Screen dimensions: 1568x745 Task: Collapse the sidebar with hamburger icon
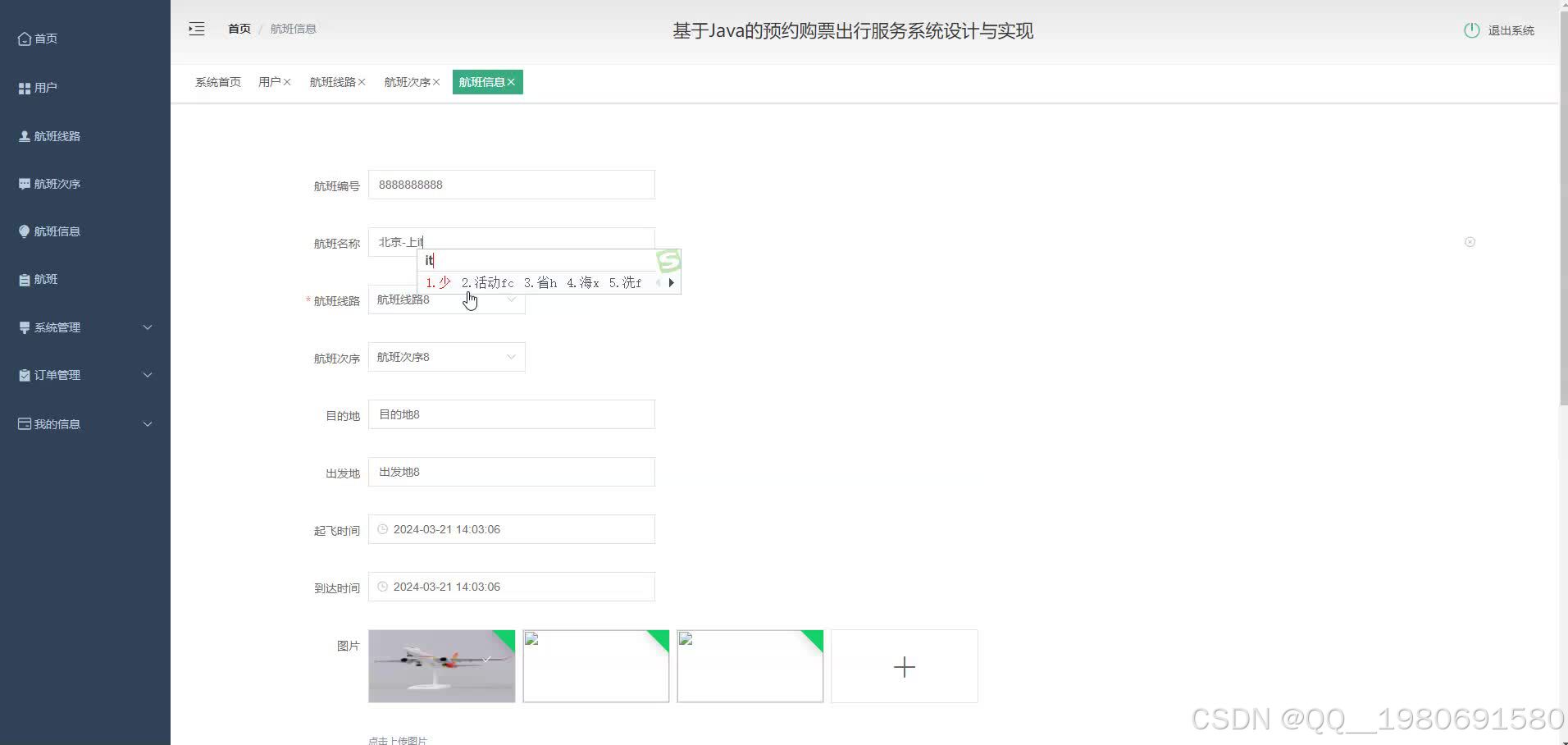197,28
